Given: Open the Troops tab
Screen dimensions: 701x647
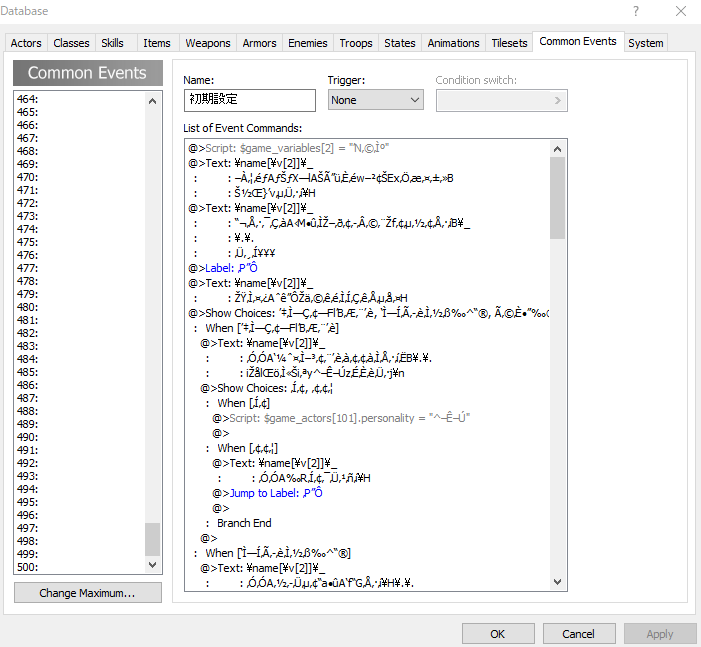Looking at the screenshot, I should click(x=356, y=43).
